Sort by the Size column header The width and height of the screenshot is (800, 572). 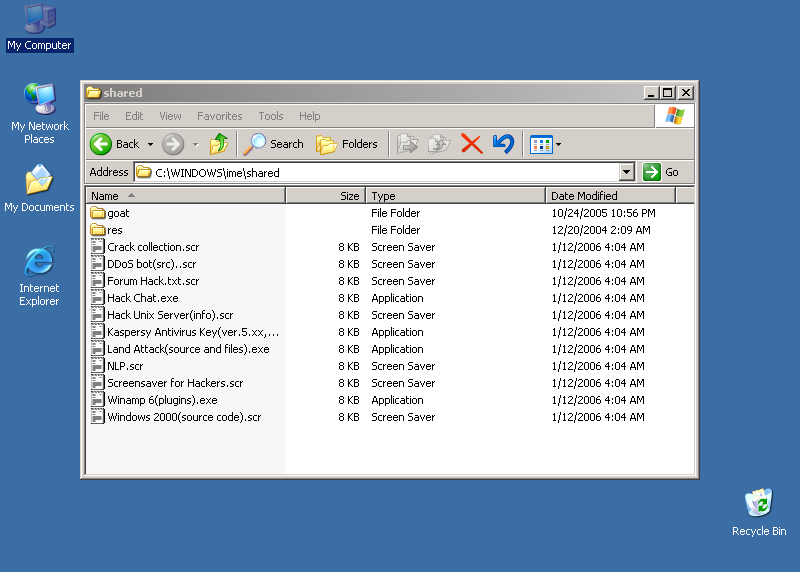[326, 195]
